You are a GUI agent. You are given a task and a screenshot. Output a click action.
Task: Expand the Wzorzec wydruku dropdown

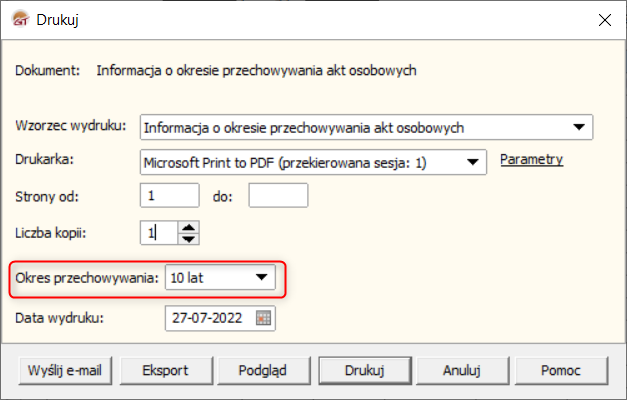point(578,127)
